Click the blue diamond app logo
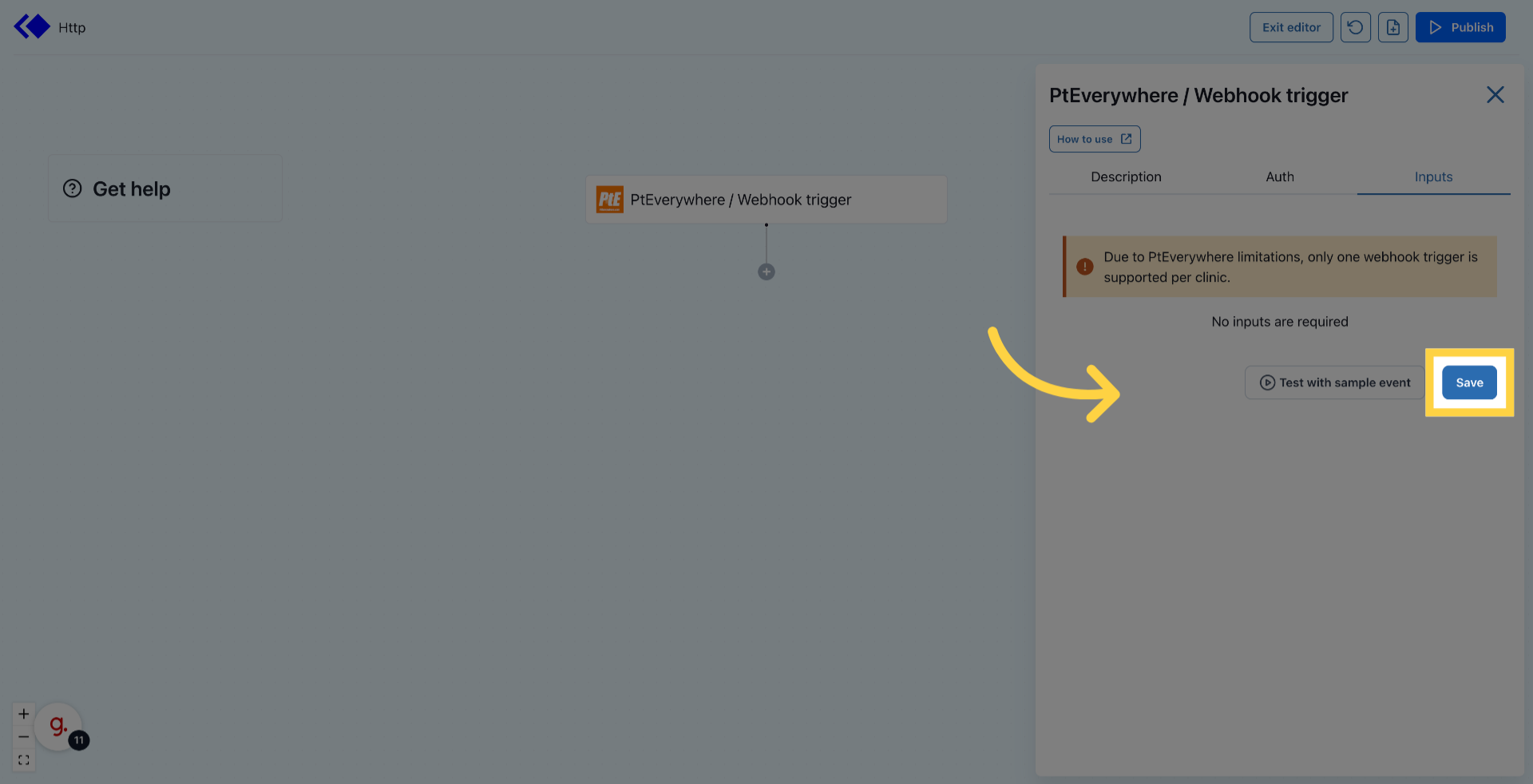 click(x=32, y=27)
